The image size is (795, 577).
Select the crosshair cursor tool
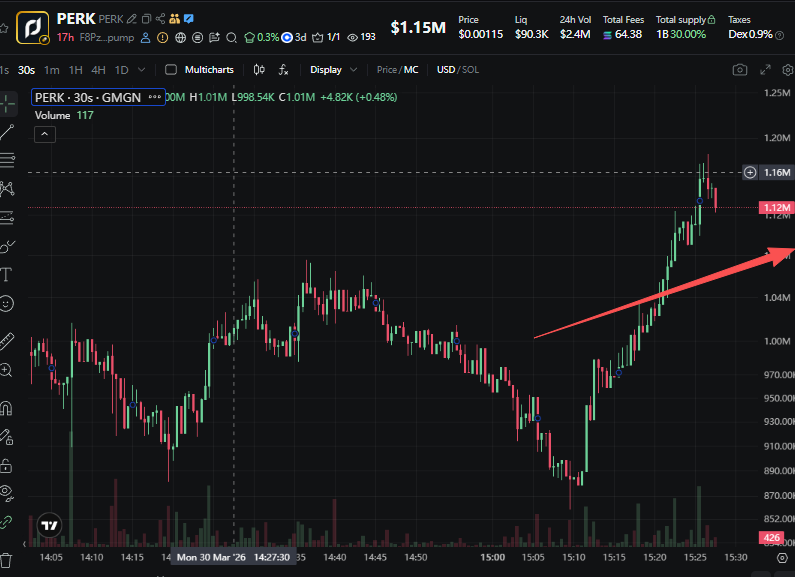7,104
